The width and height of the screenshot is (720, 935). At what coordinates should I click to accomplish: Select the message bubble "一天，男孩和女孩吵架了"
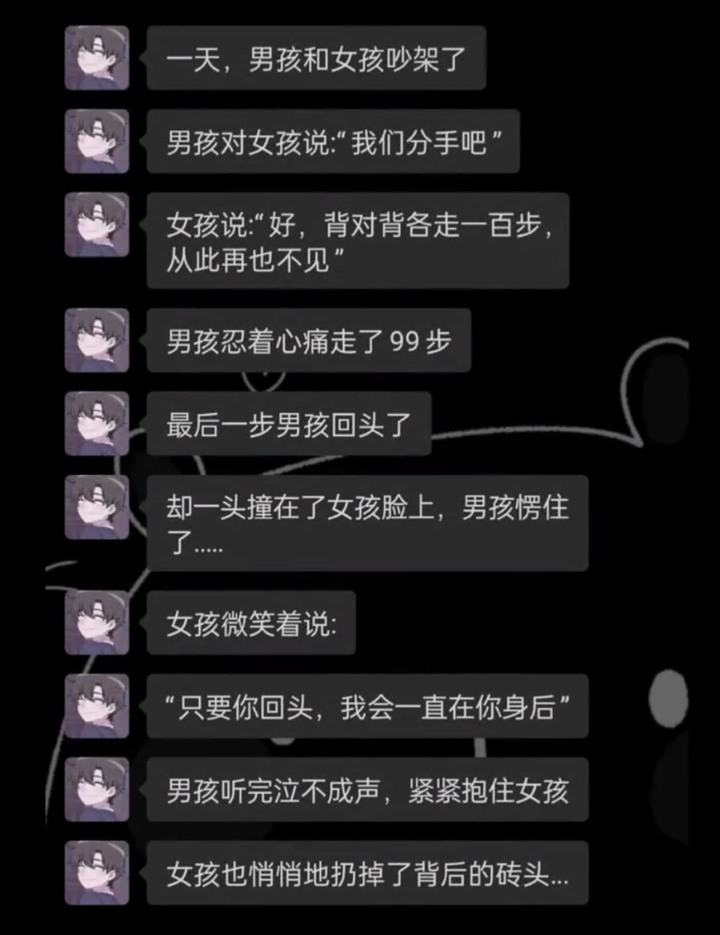pyautogui.click(x=316, y=58)
